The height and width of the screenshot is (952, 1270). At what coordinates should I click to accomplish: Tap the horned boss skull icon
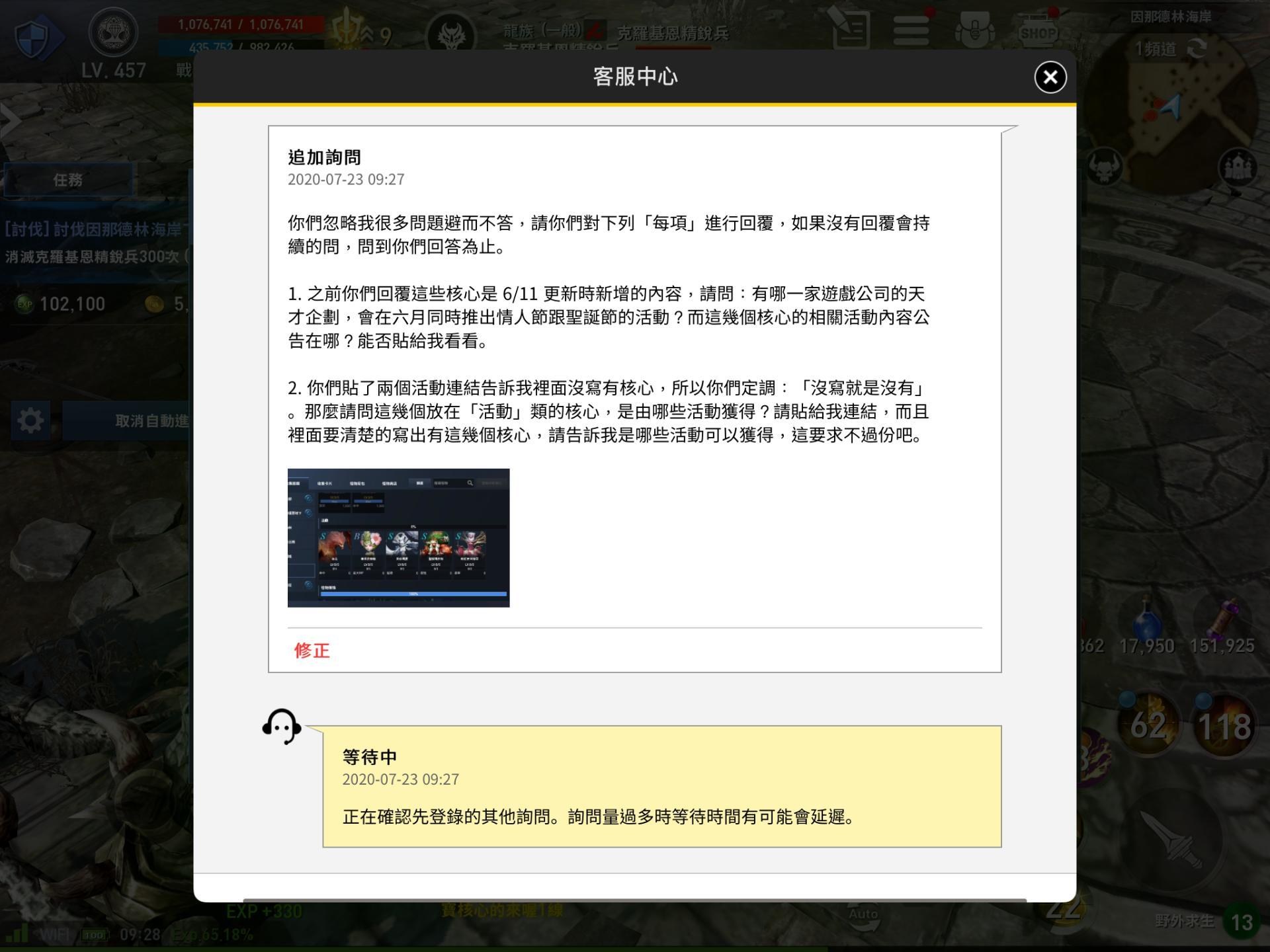(1104, 167)
